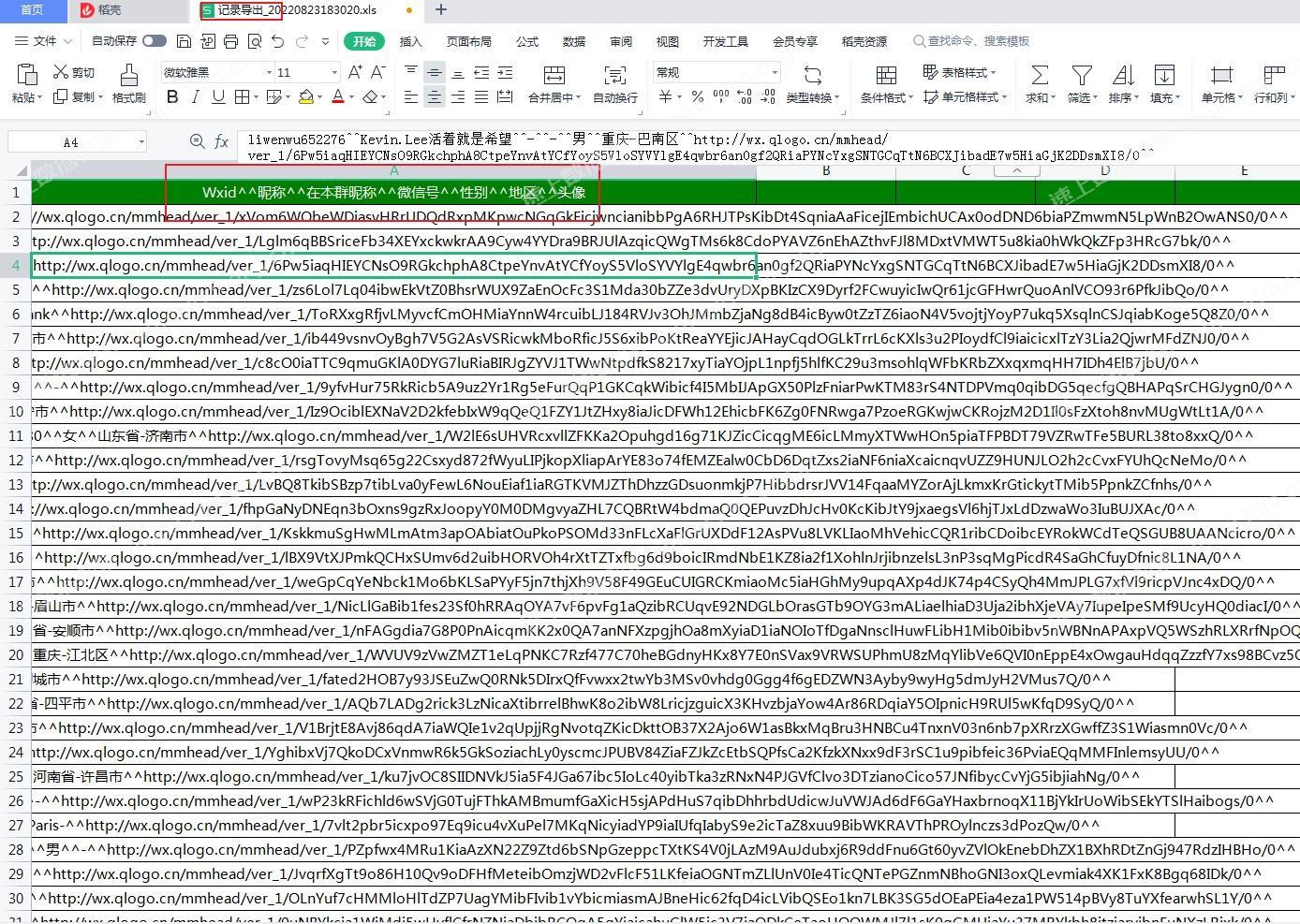Open the font size dropdown showing 11

(334, 72)
